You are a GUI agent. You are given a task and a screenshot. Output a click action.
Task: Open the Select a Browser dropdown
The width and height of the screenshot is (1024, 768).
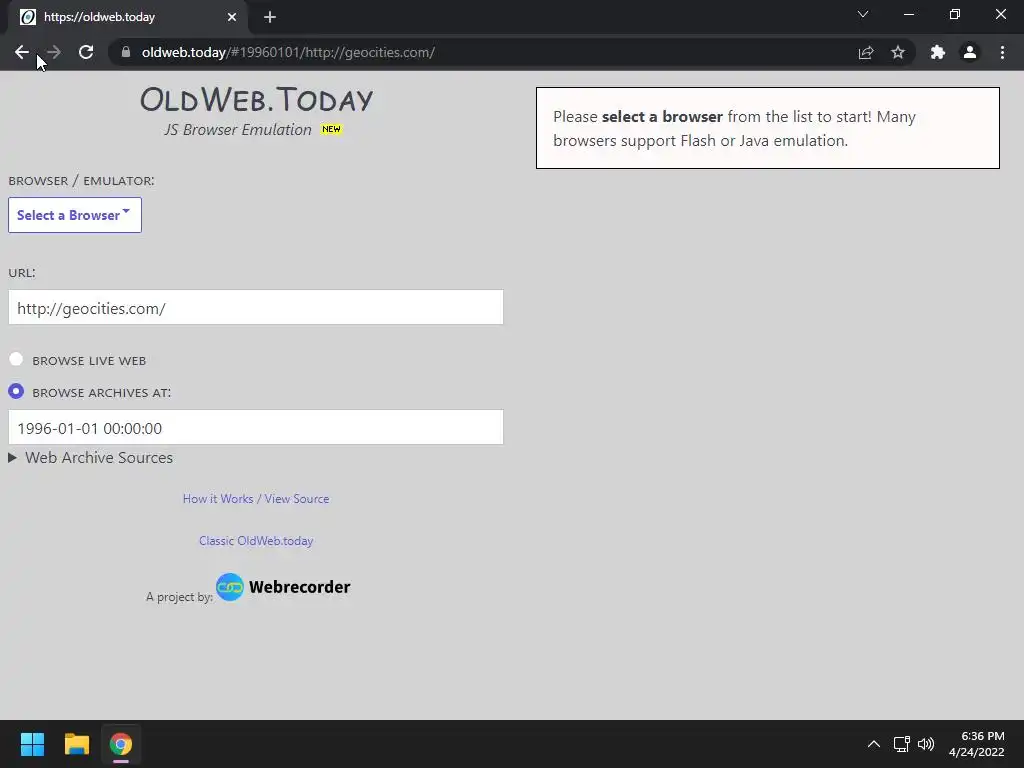click(74, 215)
